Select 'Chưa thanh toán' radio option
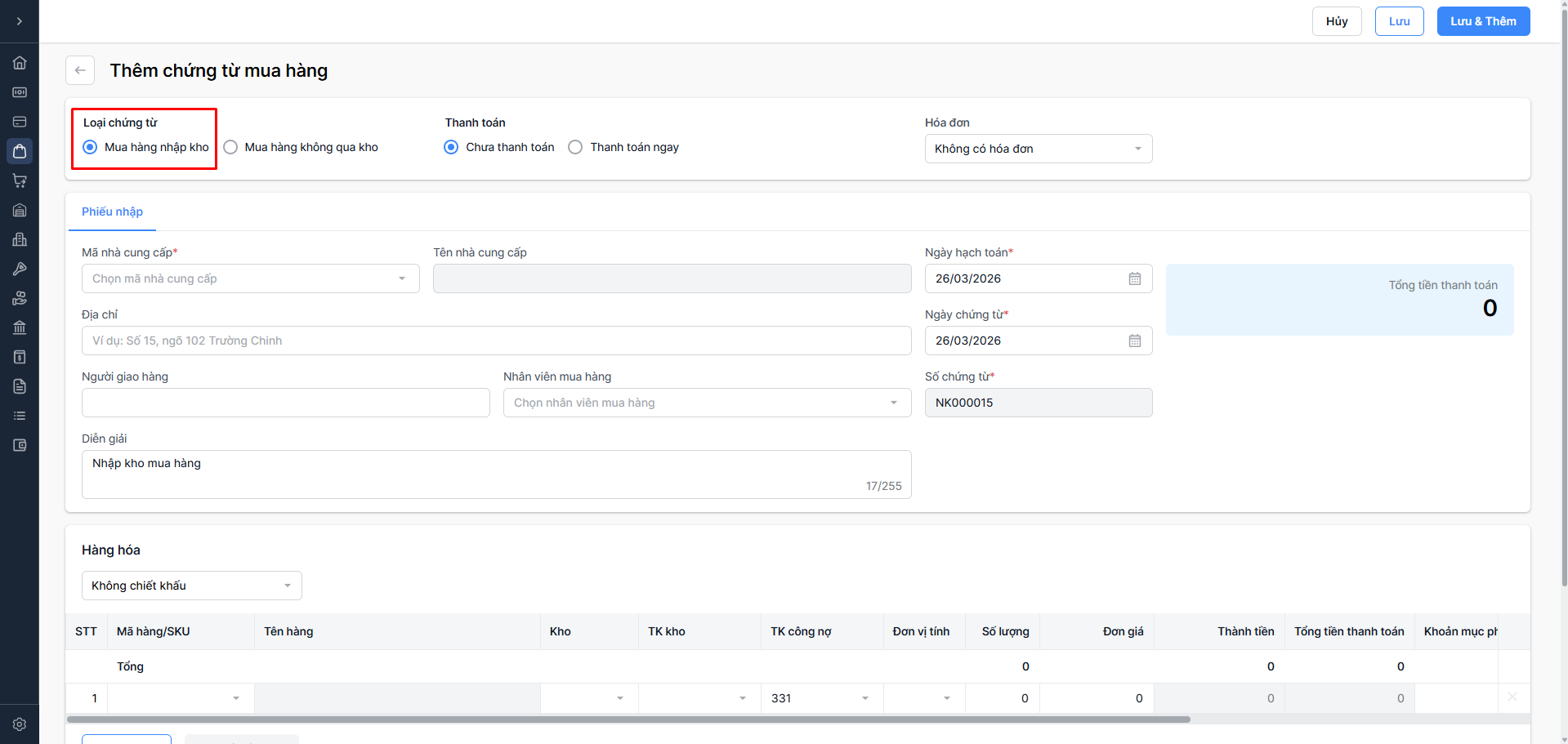Image resolution: width=1568 pixels, height=744 pixels. click(x=451, y=147)
